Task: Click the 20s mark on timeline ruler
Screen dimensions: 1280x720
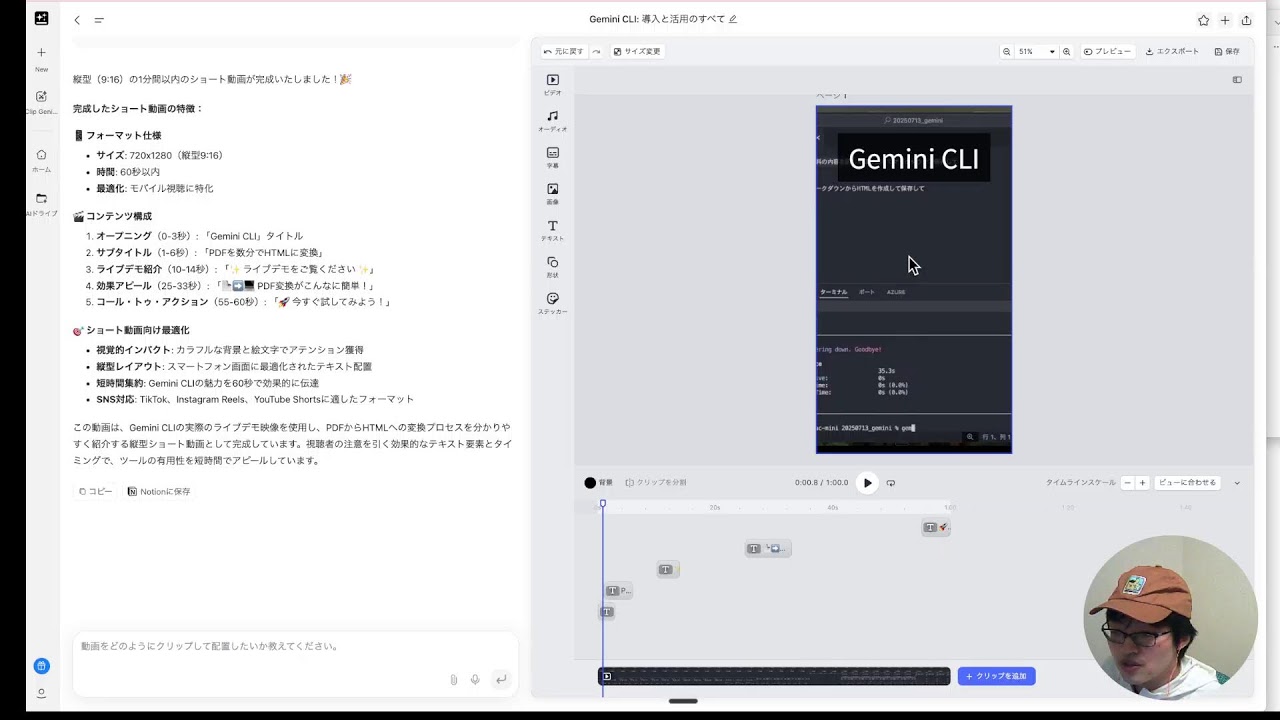Action: tap(715, 508)
